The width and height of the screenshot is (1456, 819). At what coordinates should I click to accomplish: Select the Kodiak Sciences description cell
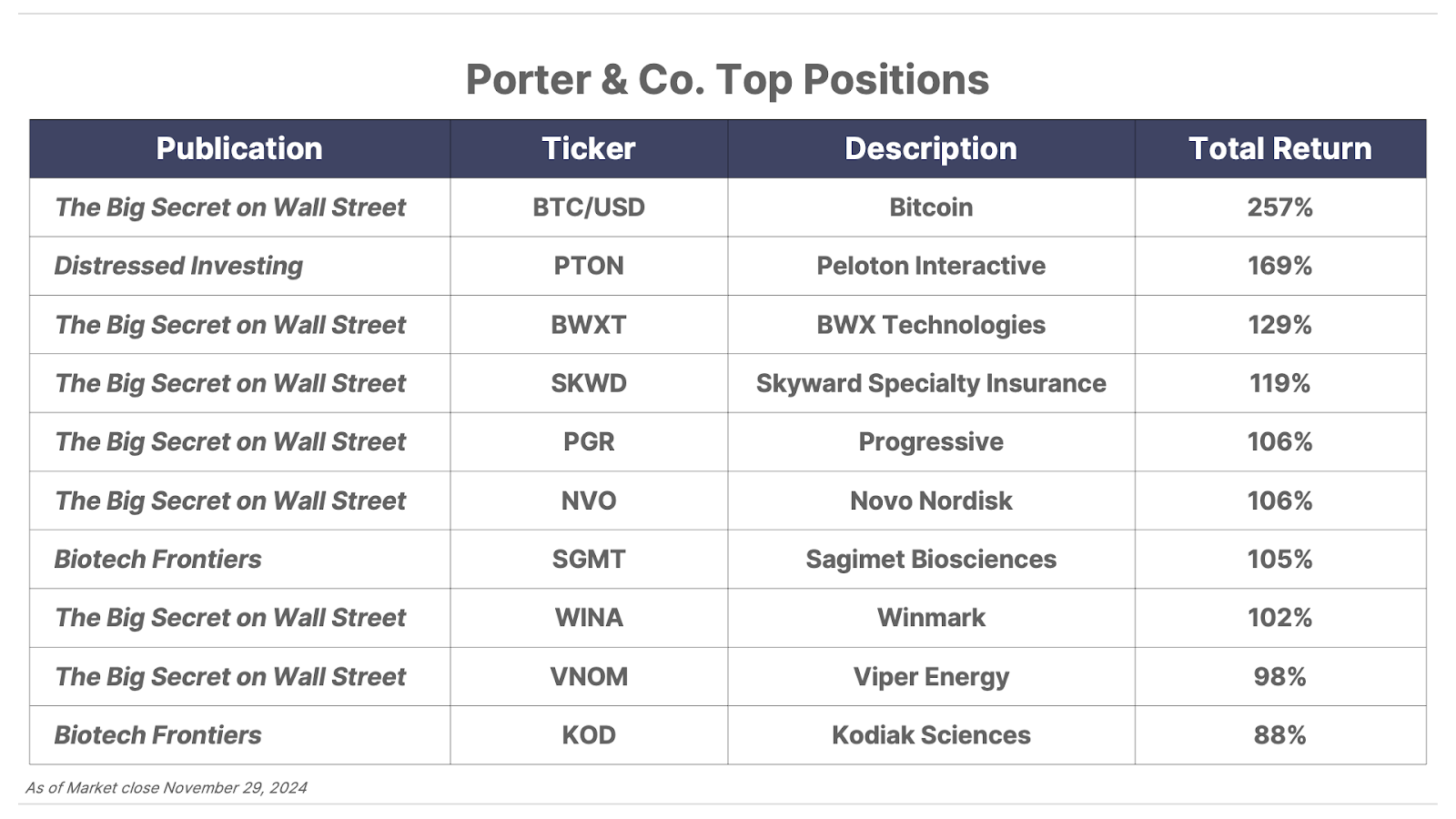coord(931,735)
